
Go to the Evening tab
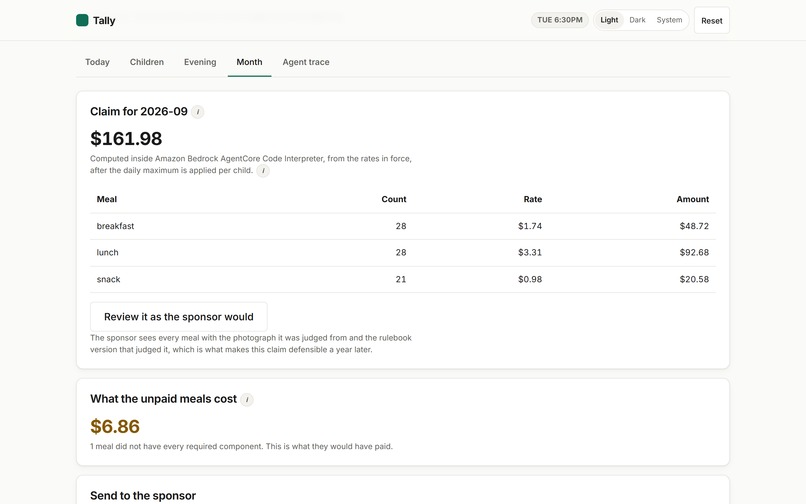200,62
